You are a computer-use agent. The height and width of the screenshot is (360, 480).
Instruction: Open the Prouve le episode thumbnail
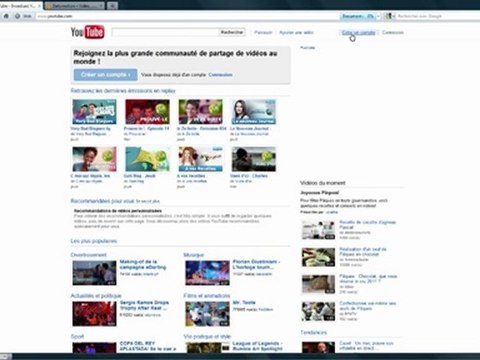click(x=147, y=112)
